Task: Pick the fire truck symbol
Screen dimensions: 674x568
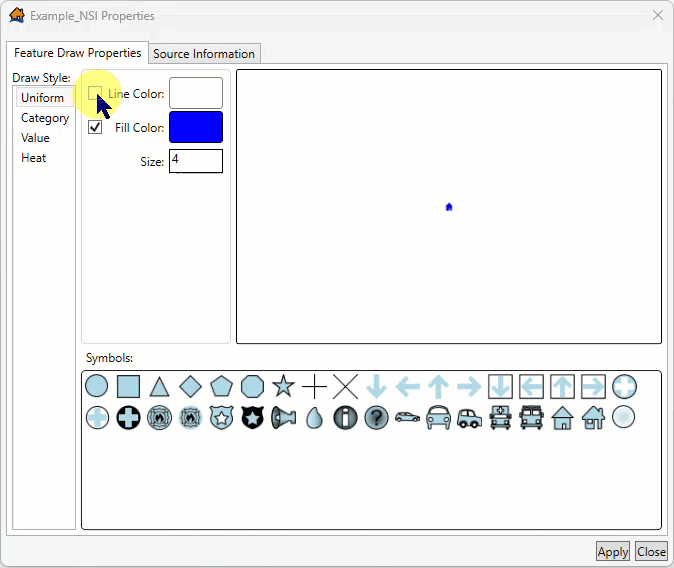Action: 531,418
